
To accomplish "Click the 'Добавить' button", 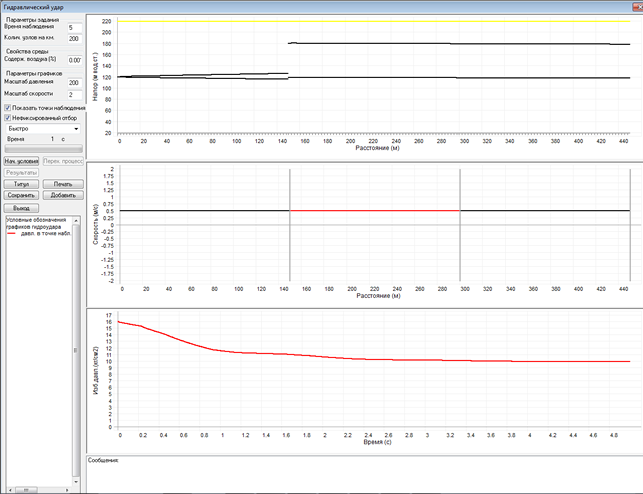I will (62, 195).
